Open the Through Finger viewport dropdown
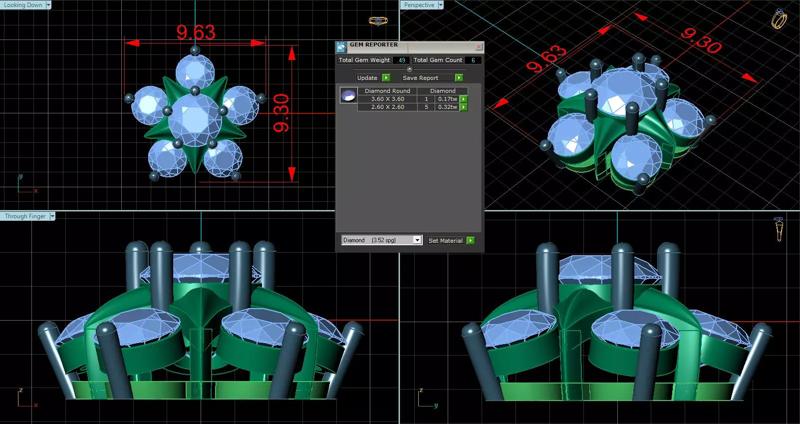800x424 pixels. [x=53, y=216]
